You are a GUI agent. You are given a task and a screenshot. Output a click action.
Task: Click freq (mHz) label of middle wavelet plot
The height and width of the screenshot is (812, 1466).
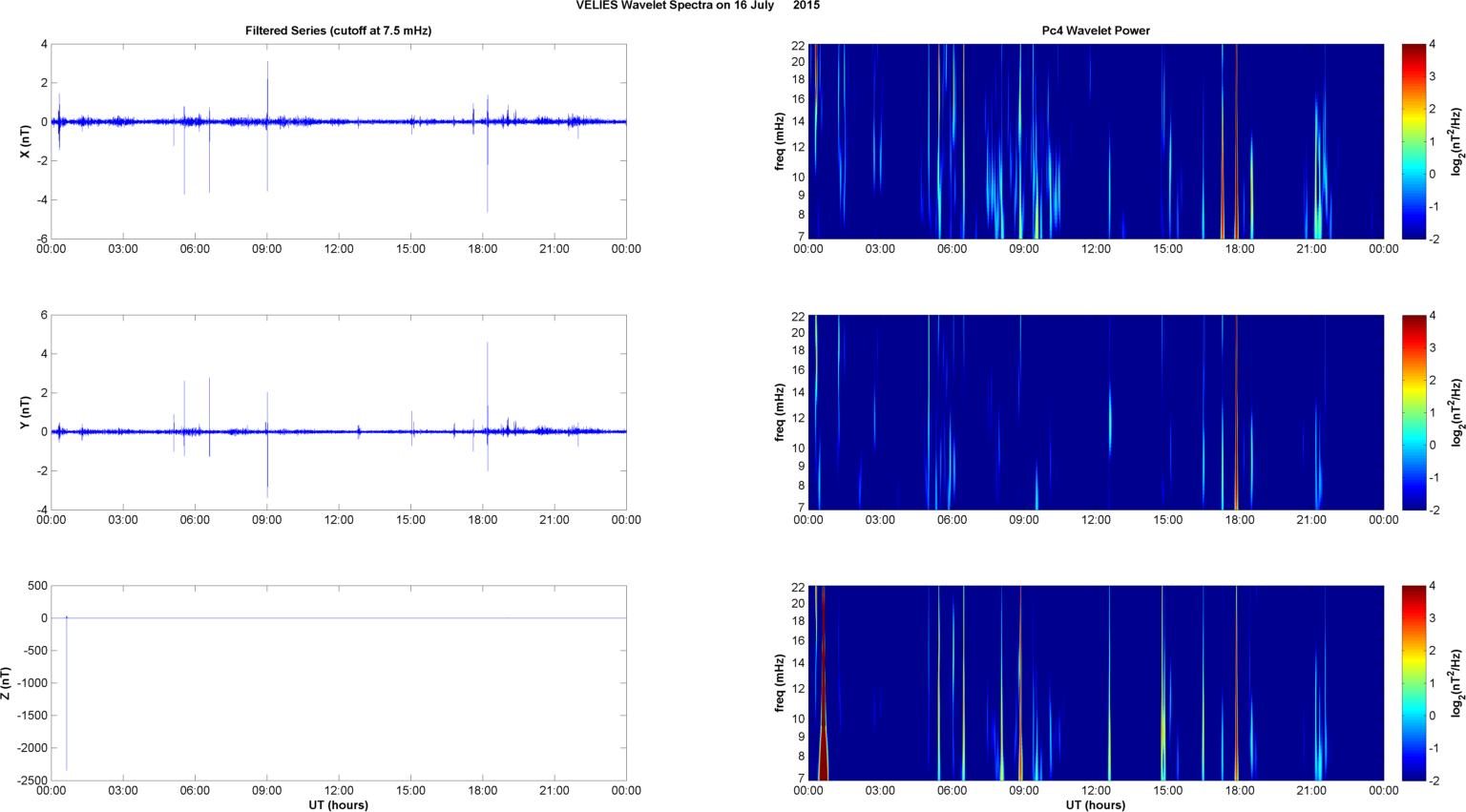pyautogui.click(x=780, y=412)
